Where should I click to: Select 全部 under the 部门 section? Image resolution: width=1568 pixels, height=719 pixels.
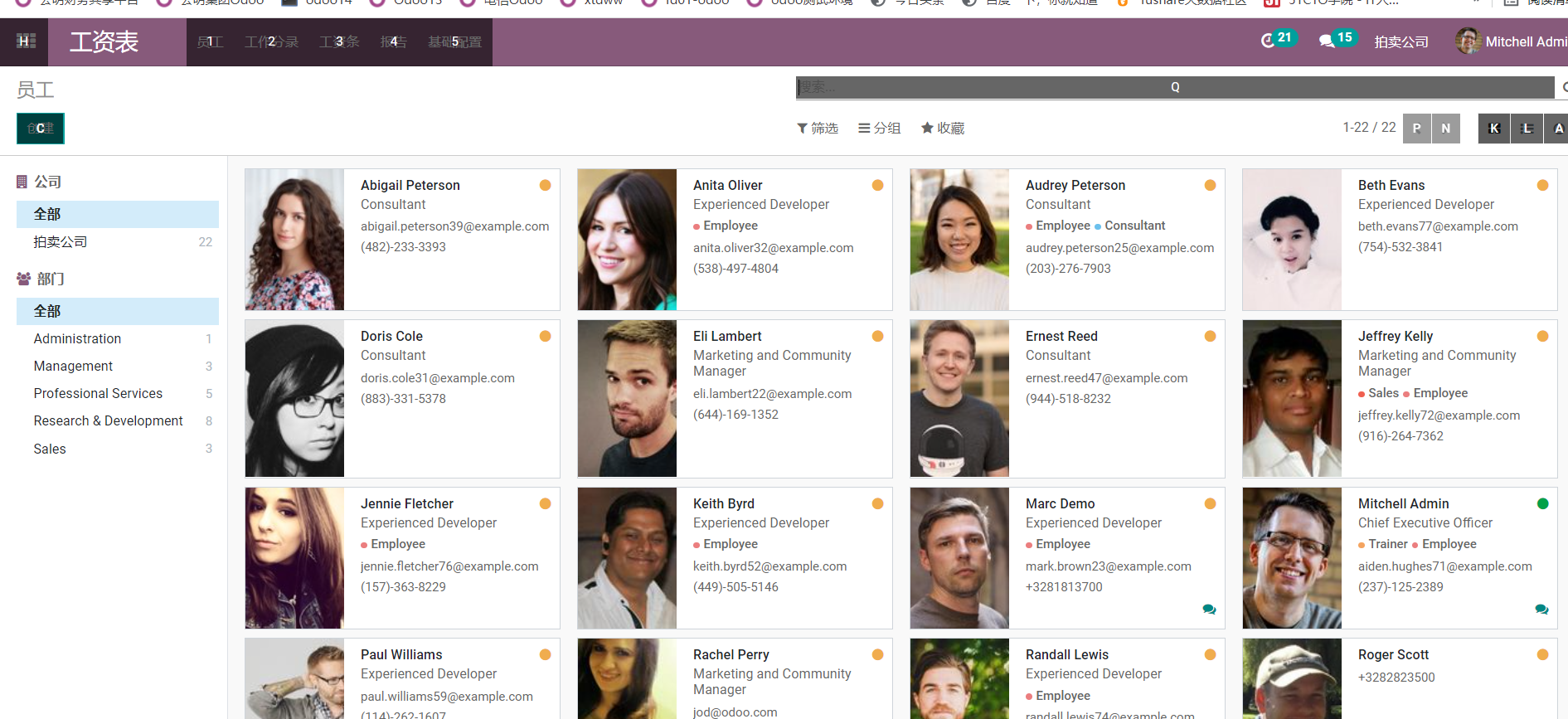coord(118,311)
